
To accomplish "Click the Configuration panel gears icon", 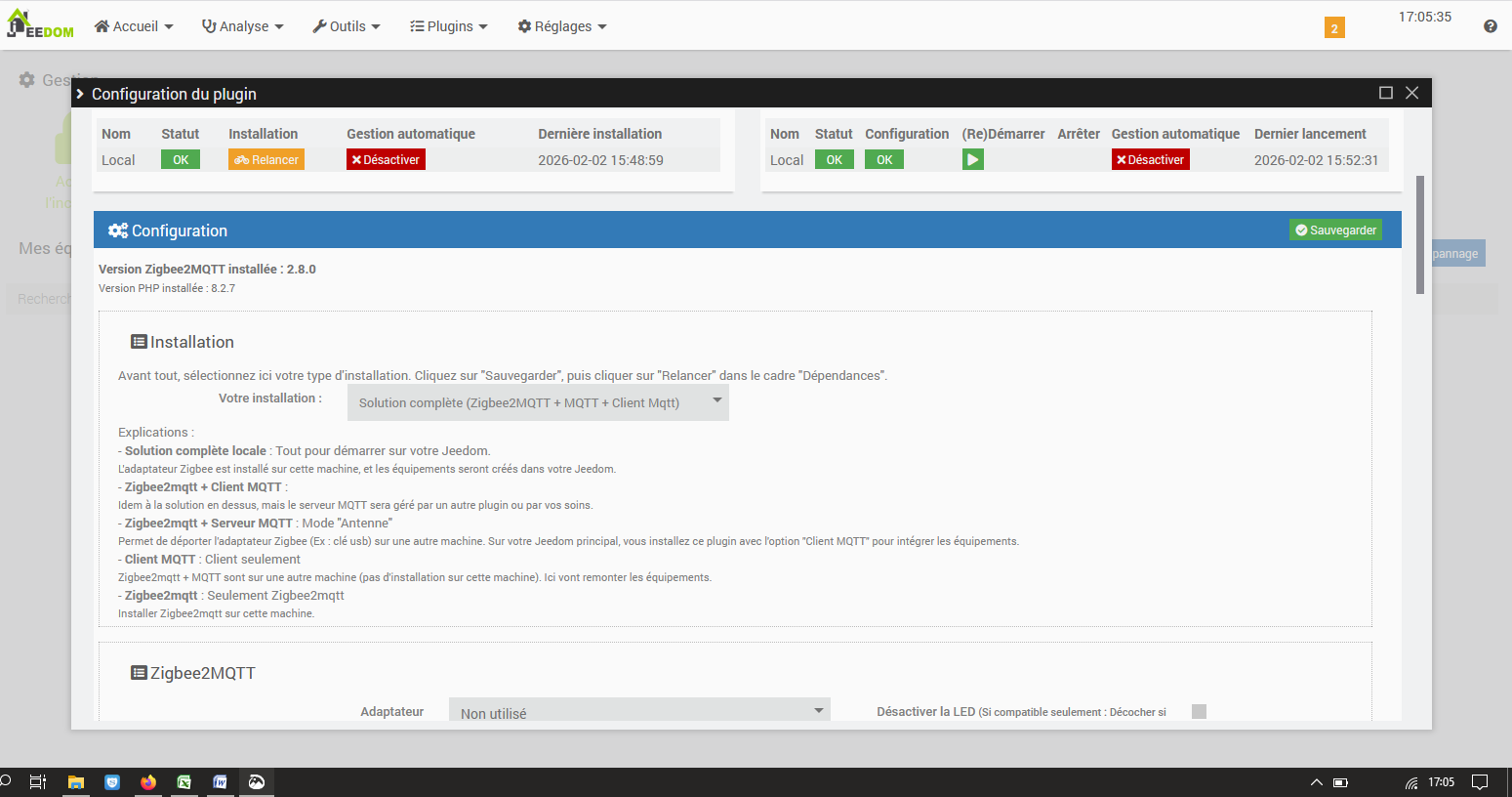I will 118,231.
